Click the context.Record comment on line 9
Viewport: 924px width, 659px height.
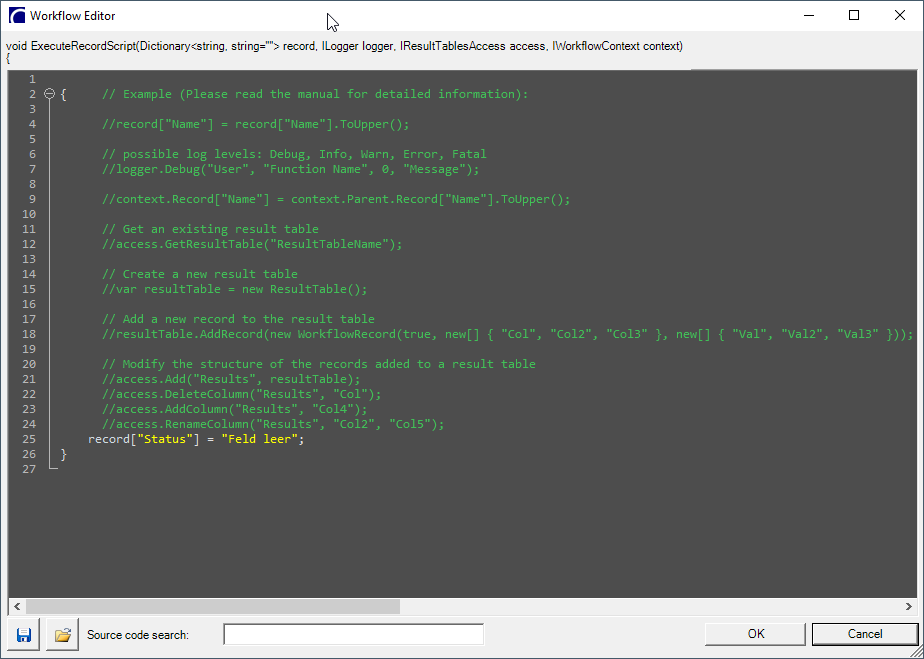[x=336, y=199]
